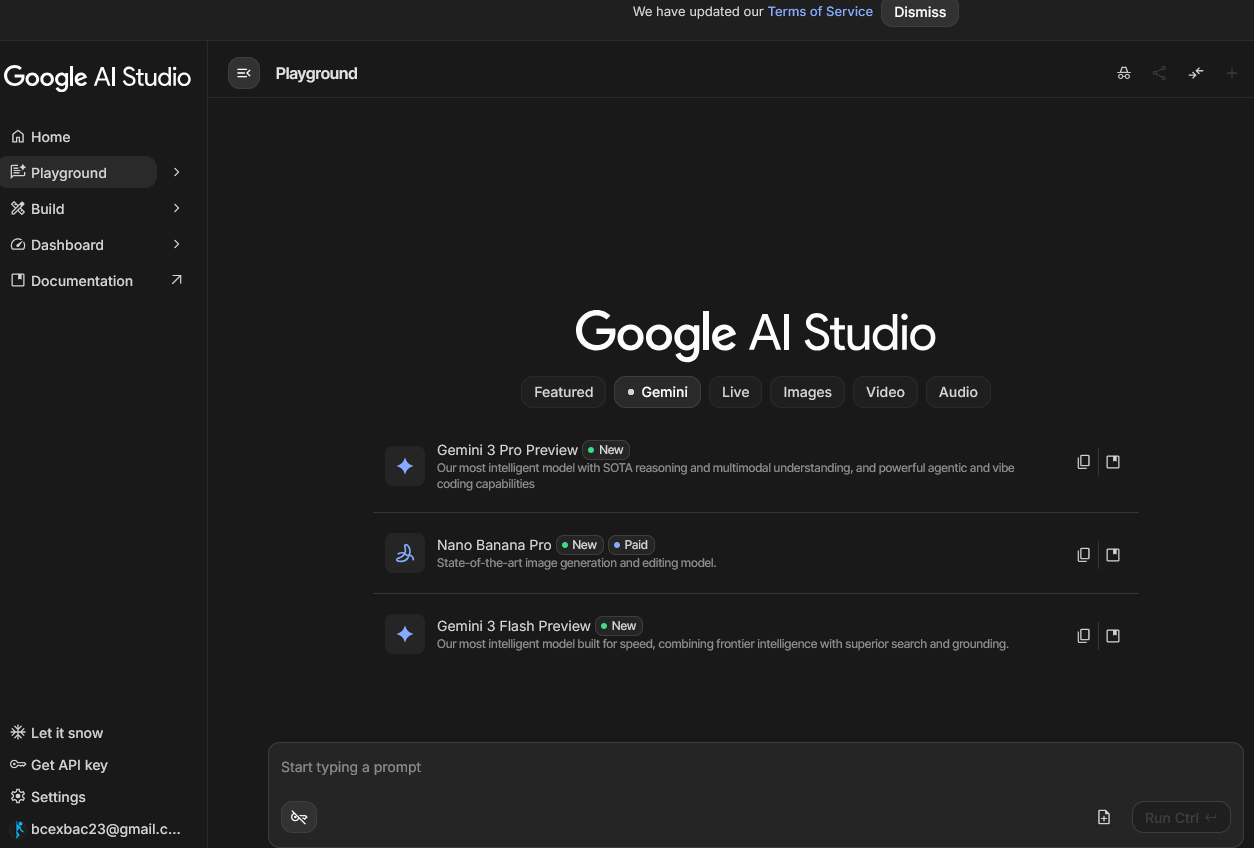Expand the Dashboard submenu arrow
This screenshot has width=1254, height=848.
tap(177, 244)
